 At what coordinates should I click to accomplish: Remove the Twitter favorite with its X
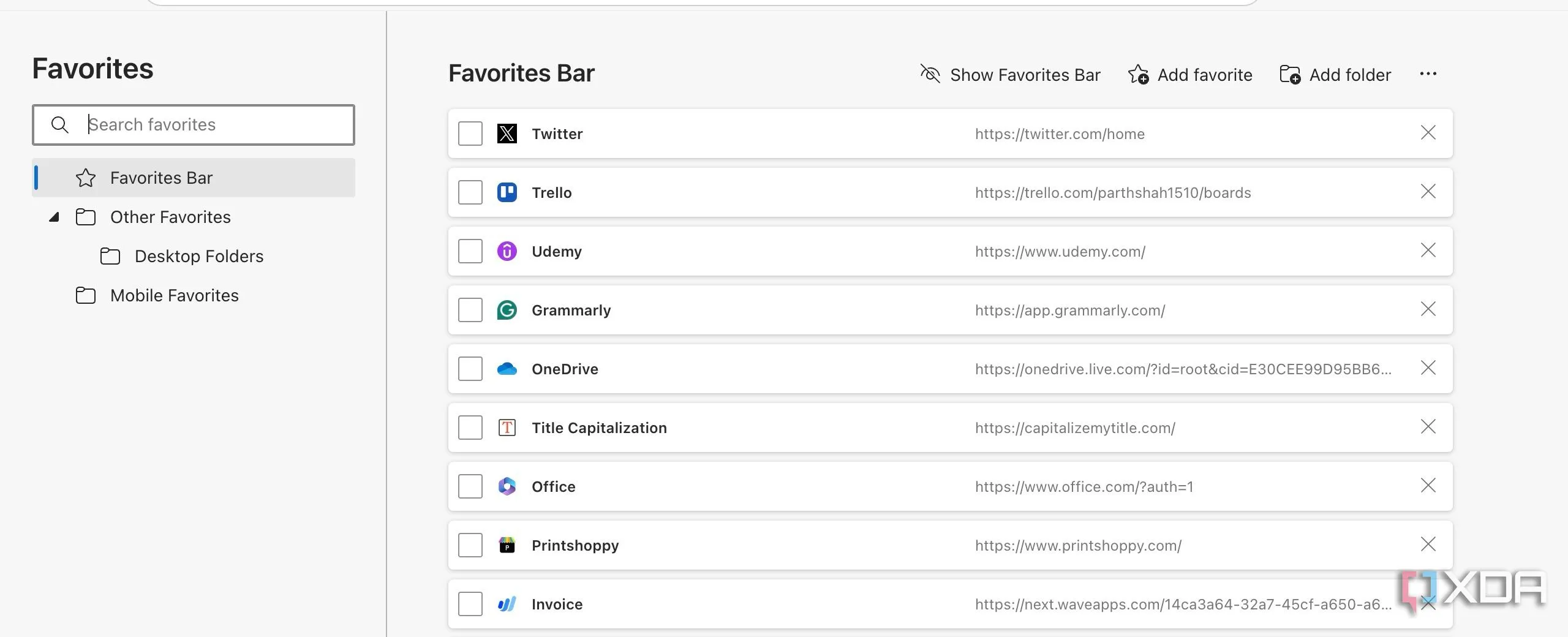pos(1428,132)
